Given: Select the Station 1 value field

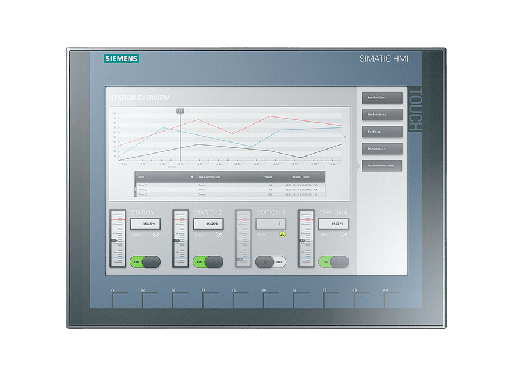Looking at the screenshot, I should (145, 224).
